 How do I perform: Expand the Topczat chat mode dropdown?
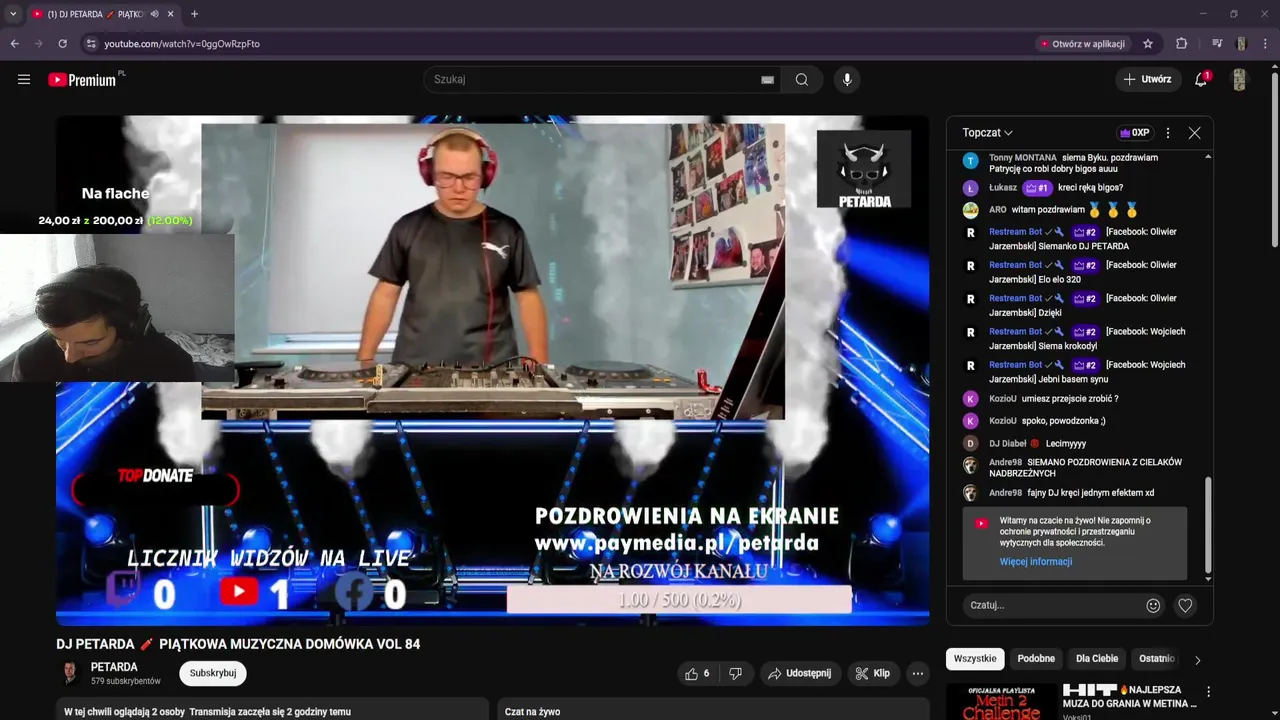[987, 133]
